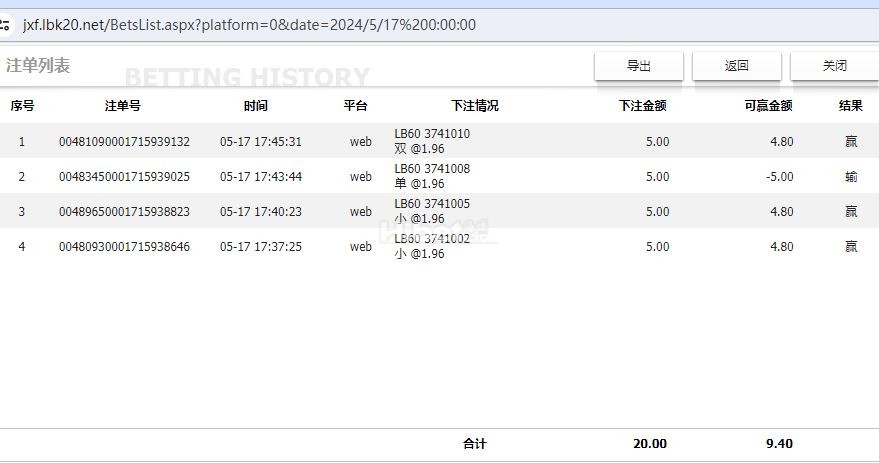Click the 关闭 close button
The height and width of the screenshot is (463, 879).
point(835,66)
